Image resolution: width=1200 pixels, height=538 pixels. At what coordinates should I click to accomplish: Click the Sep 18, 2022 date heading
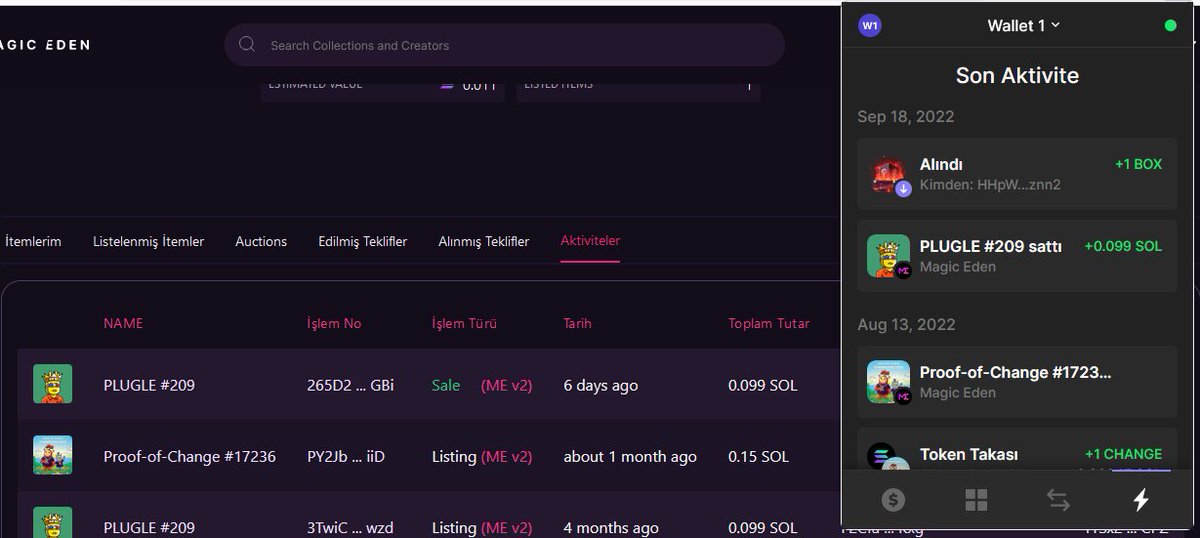905,117
